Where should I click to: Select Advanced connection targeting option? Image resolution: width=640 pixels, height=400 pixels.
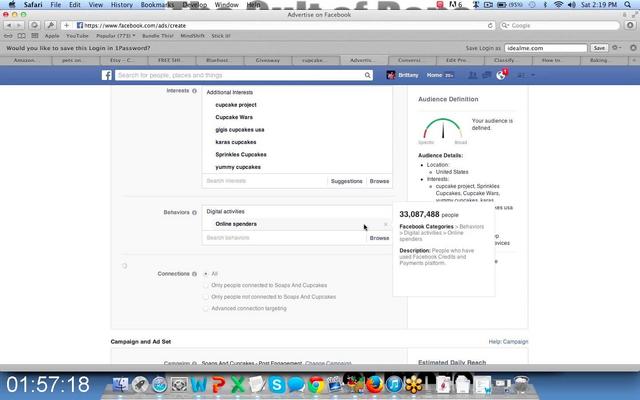206,309
